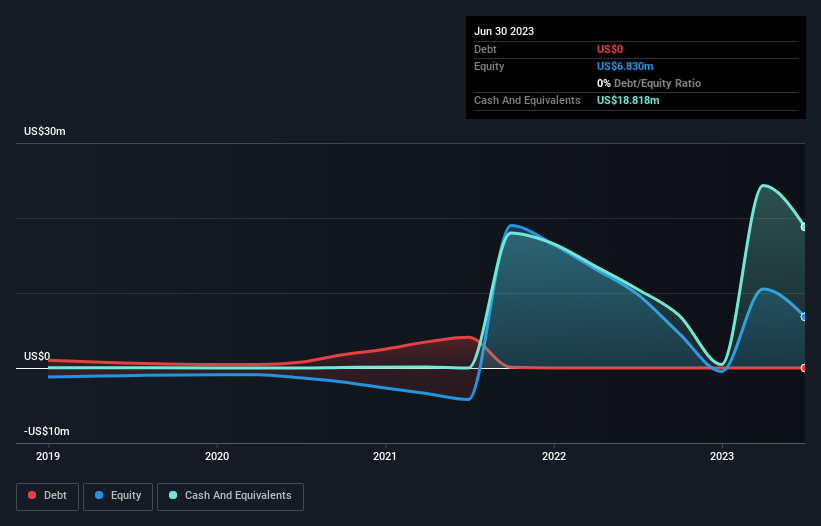Viewport: 821px width, 526px height.
Task: Select the red Debt endpoint marker
Action: [x=804, y=368]
